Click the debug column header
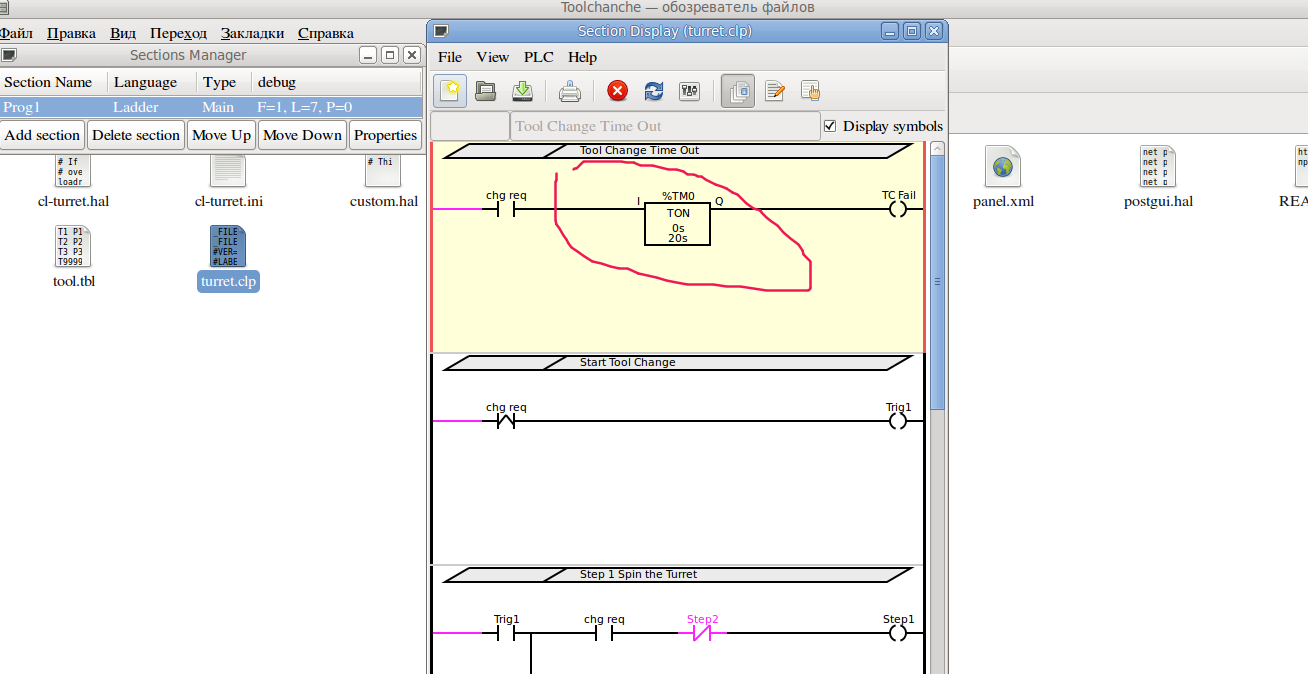1308x674 pixels. pos(337,82)
